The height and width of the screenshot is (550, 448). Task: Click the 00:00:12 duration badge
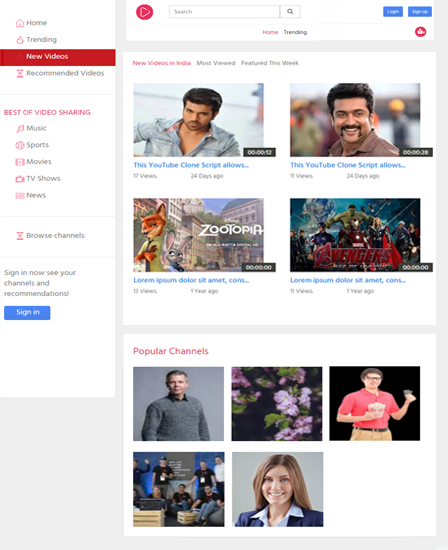260,152
